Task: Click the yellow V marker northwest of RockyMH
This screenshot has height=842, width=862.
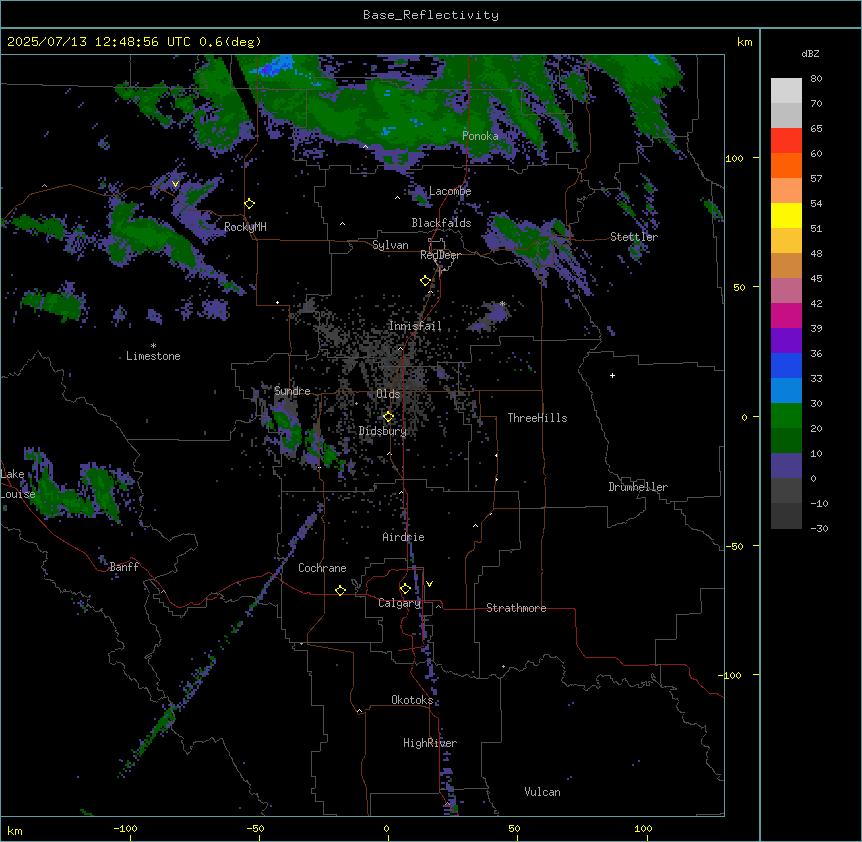Action: [175, 184]
